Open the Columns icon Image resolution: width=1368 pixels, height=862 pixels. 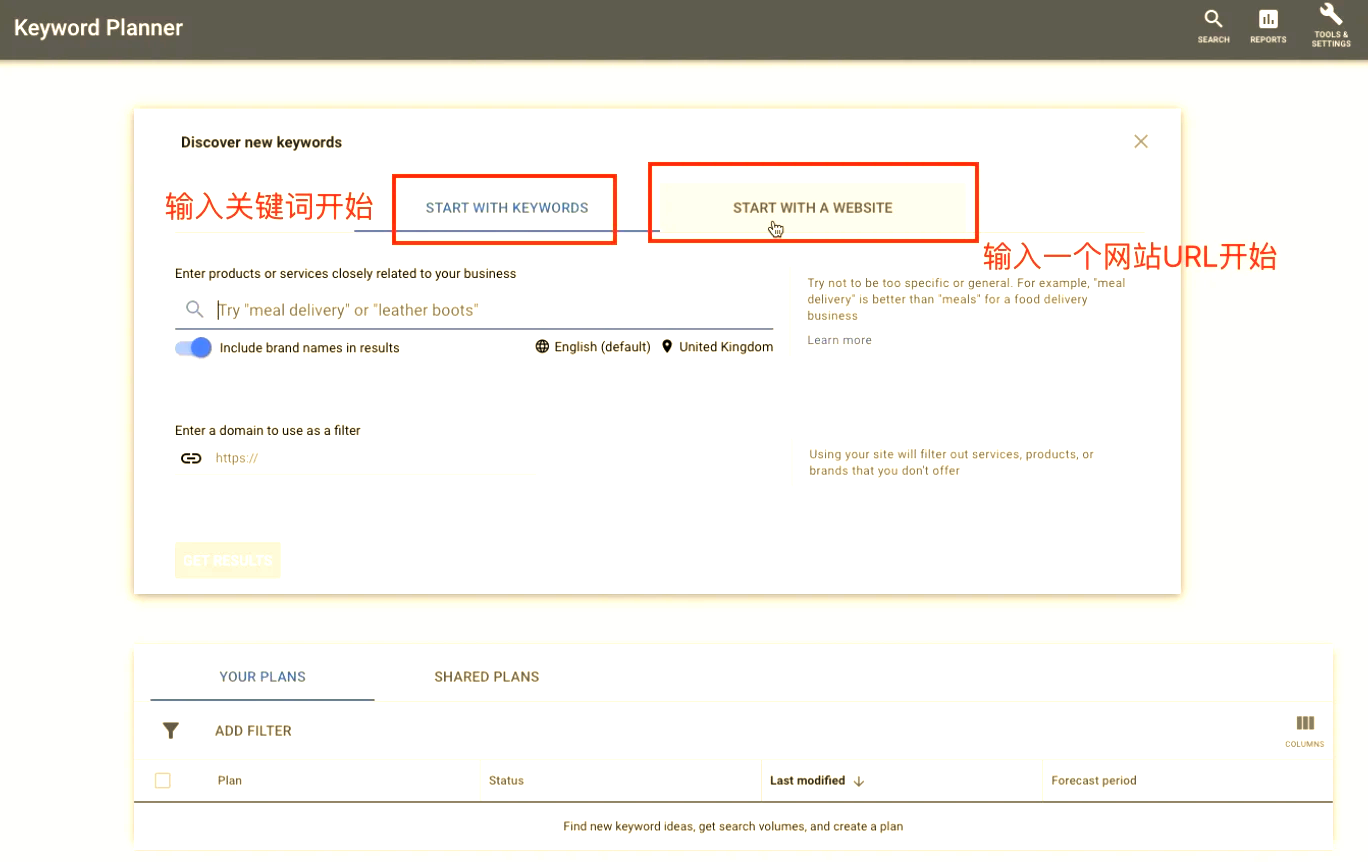pos(1305,730)
